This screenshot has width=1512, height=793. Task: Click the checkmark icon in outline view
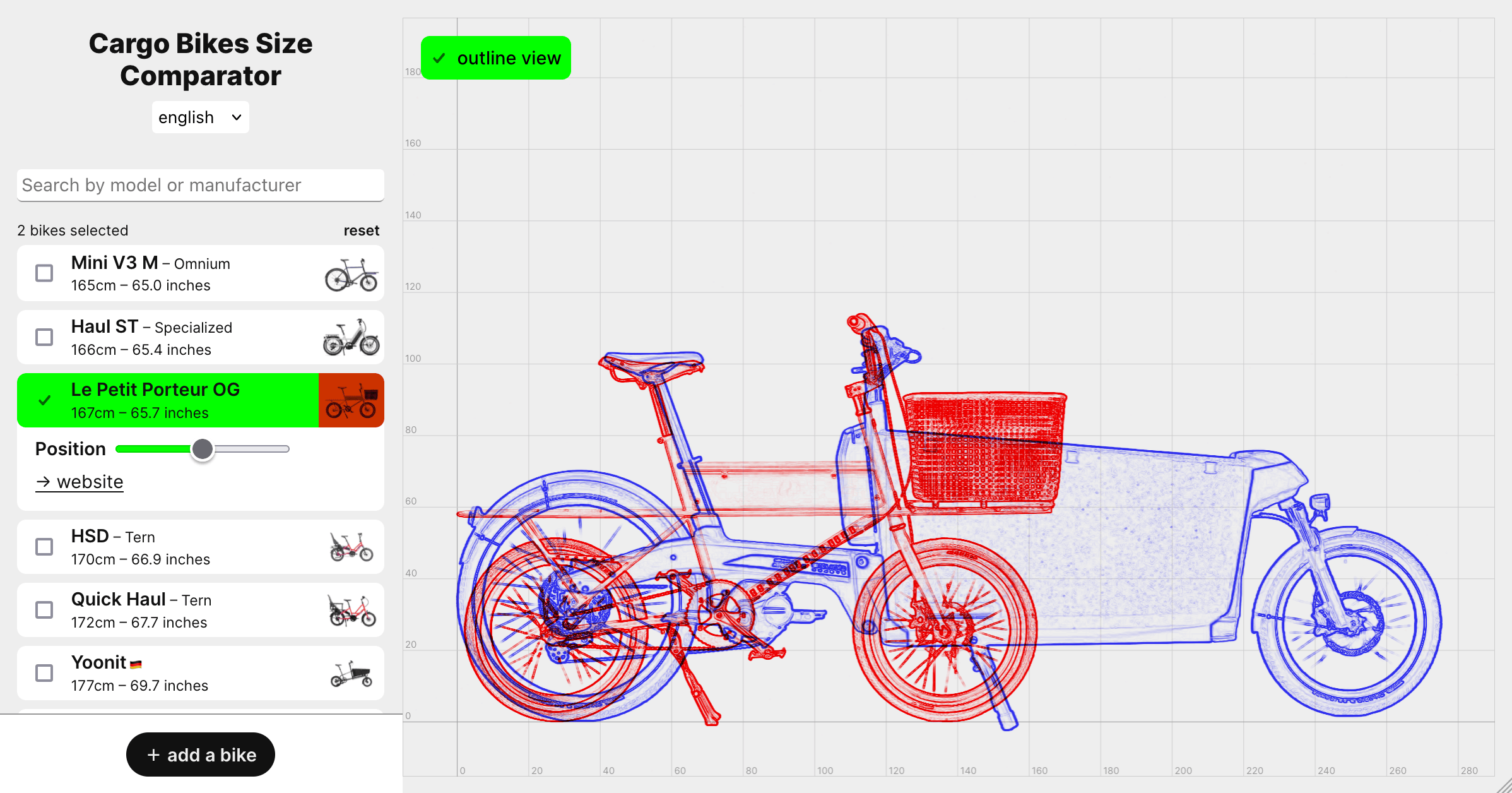tap(439, 58)
